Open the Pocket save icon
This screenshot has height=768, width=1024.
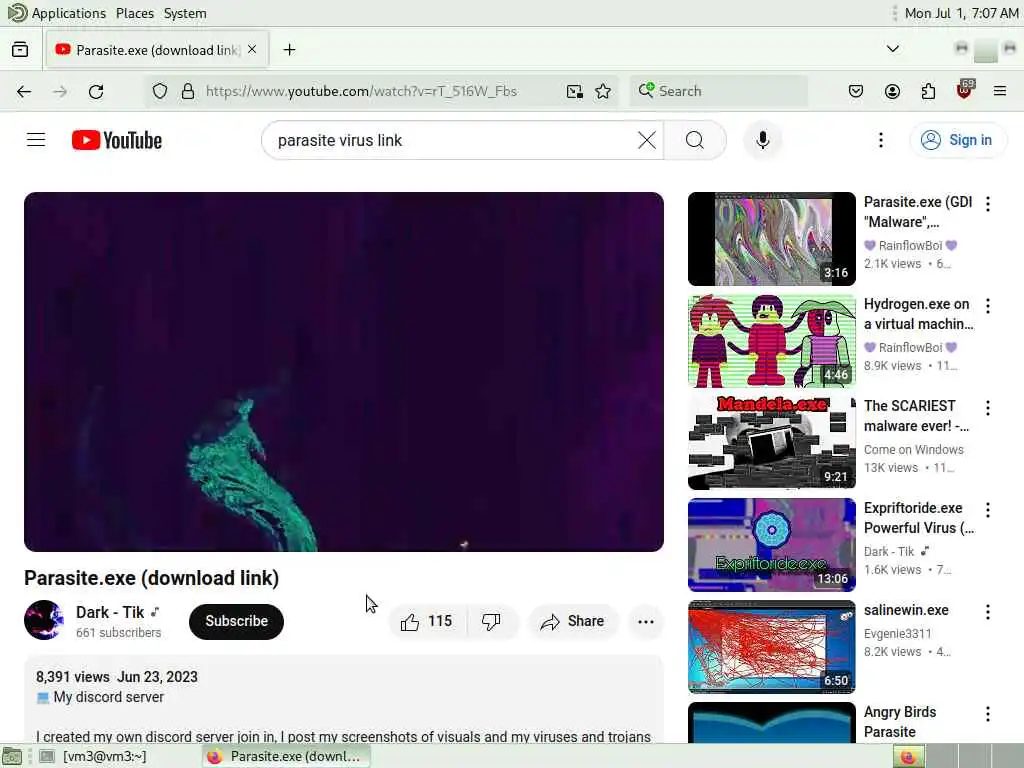coord(856,91)
